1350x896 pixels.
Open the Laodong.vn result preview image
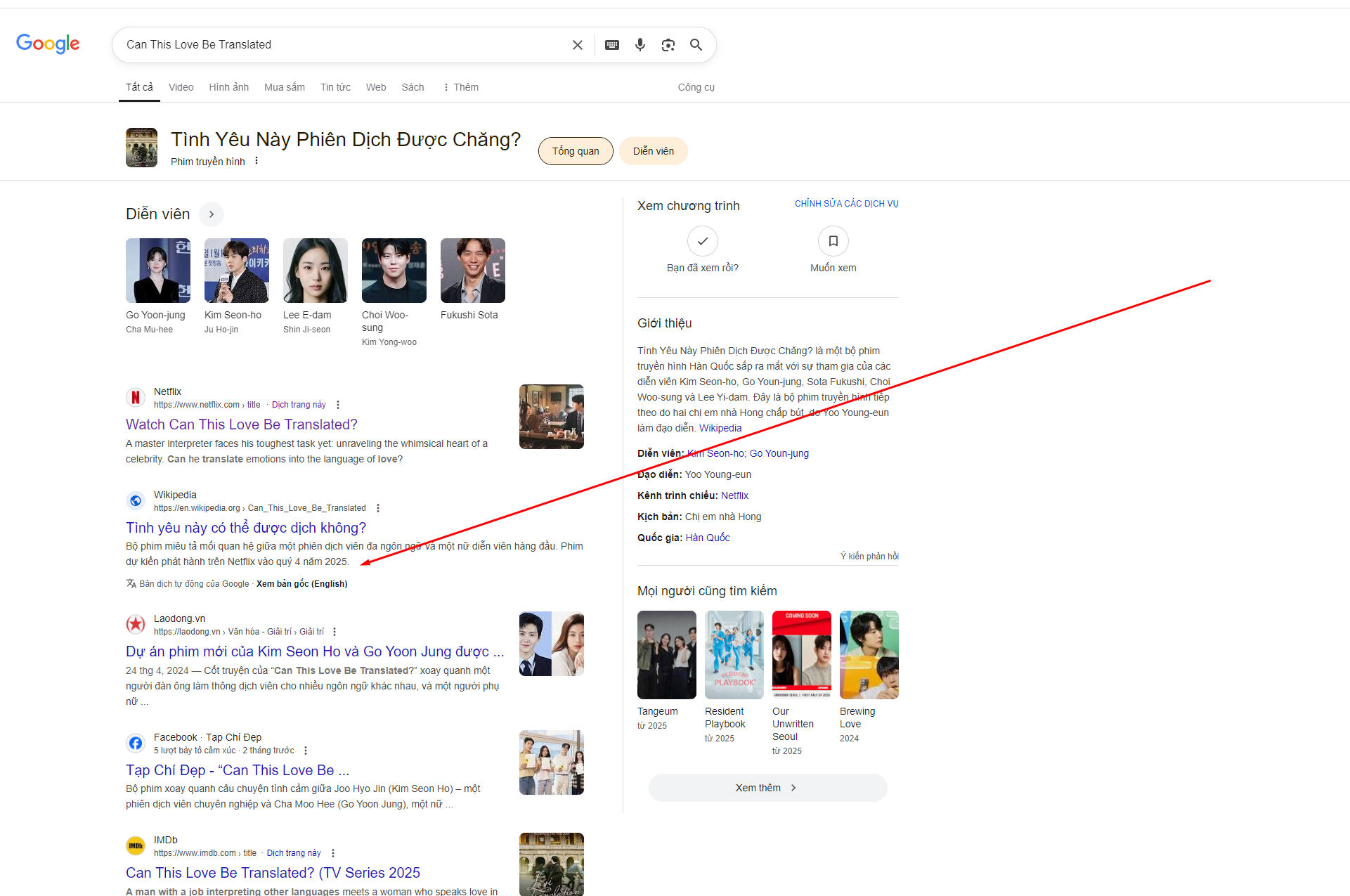[552, 644]
